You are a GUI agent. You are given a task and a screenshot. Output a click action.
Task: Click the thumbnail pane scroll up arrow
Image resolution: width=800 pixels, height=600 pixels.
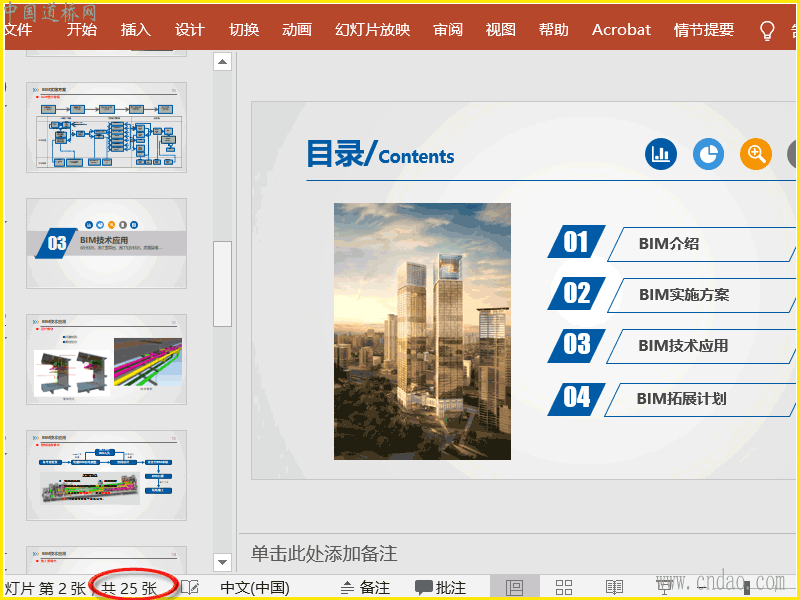222,62
